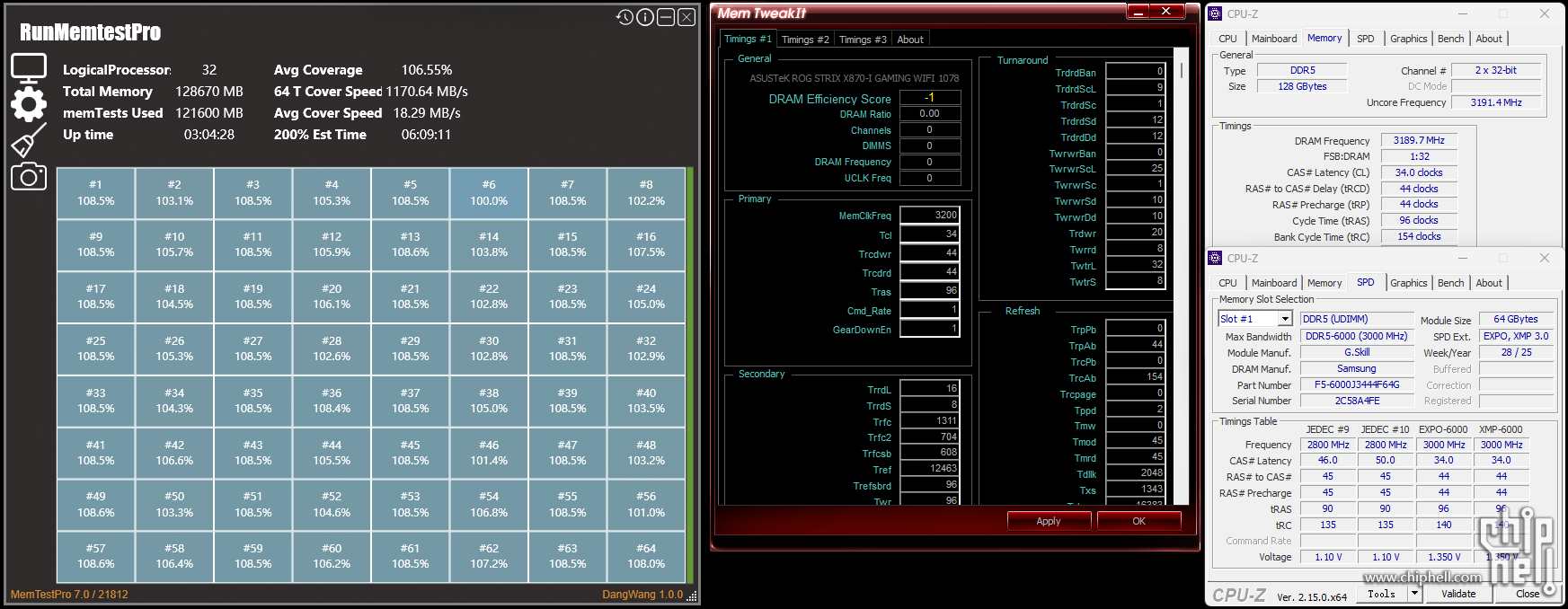Click the CPU-Z app icon in SPD window title
The width and height of the screenshot is (1568, 609).
(1215, 258)
